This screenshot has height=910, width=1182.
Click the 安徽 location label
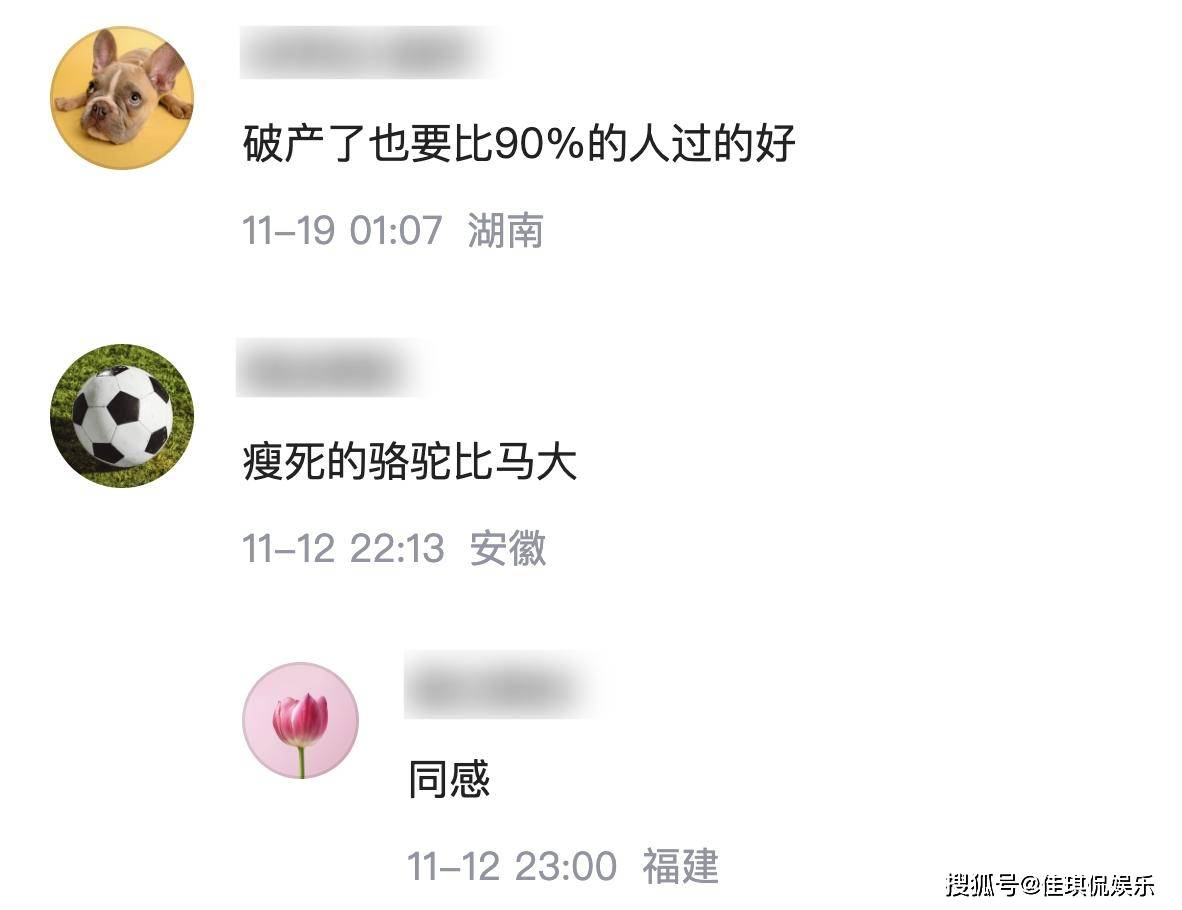(x=507, y=548)
